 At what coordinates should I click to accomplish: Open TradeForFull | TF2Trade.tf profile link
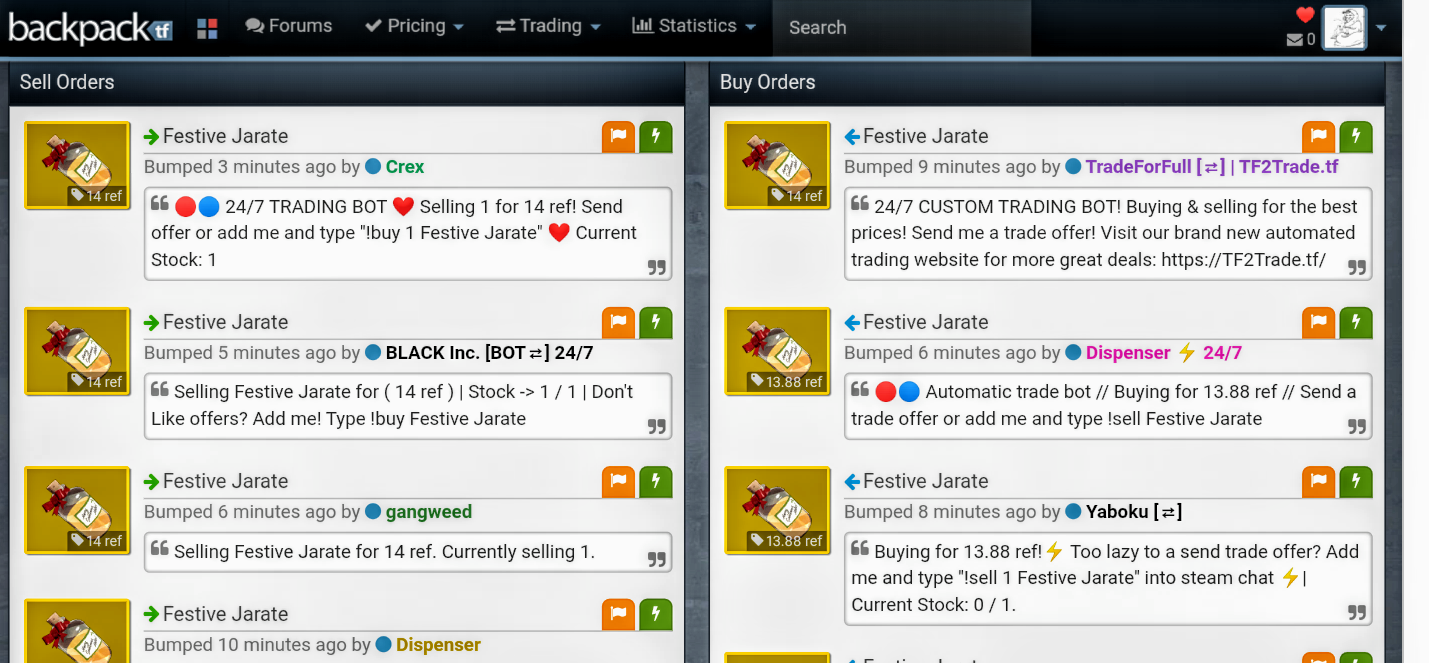click(1212, 167)
